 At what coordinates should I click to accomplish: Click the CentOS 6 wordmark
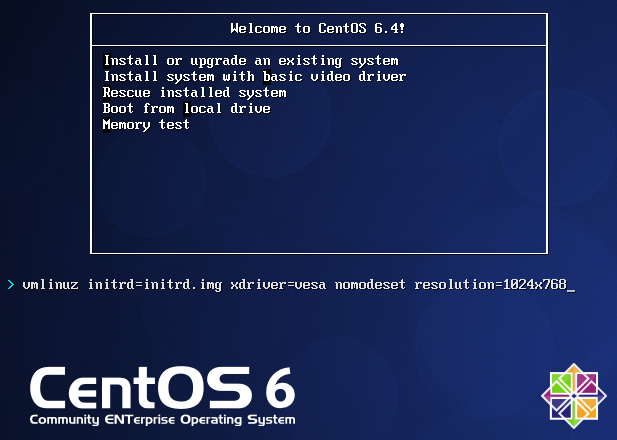162,388
